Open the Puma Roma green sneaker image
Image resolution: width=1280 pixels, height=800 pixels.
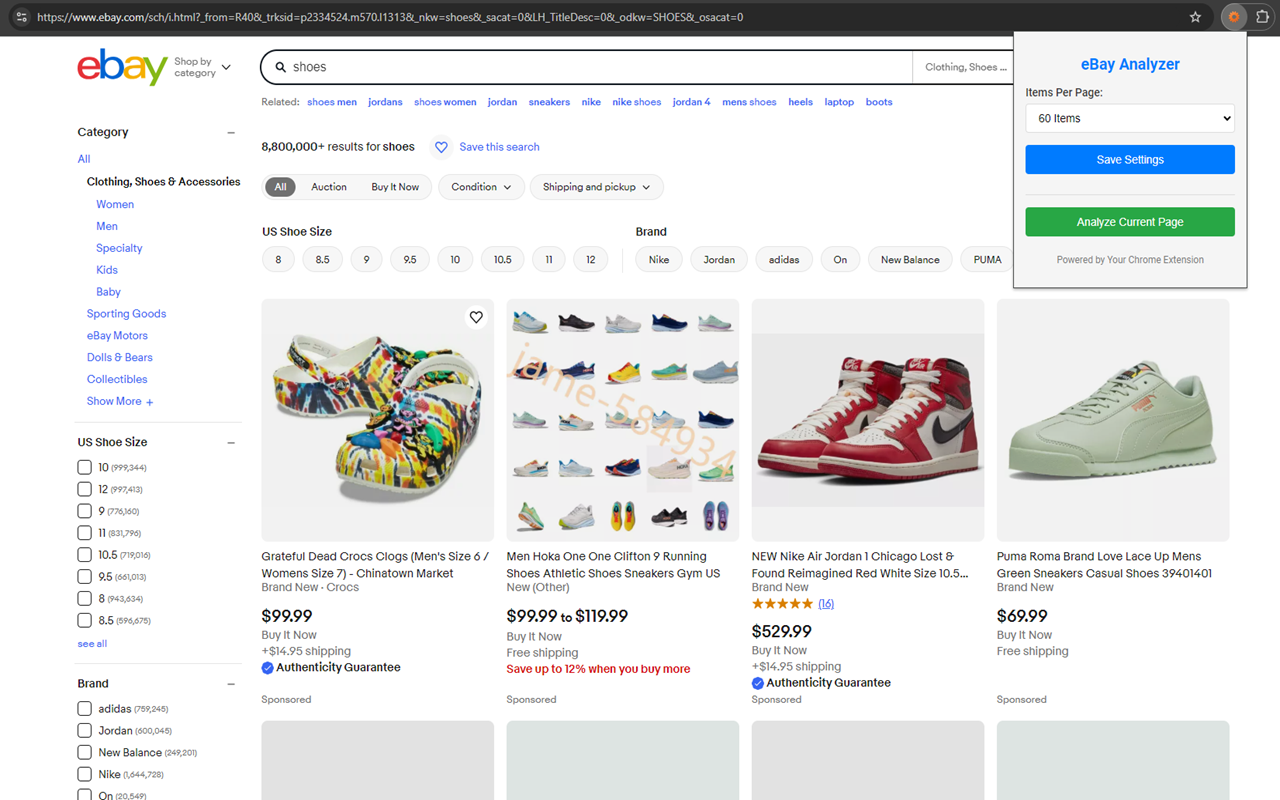click(1113, 420)
